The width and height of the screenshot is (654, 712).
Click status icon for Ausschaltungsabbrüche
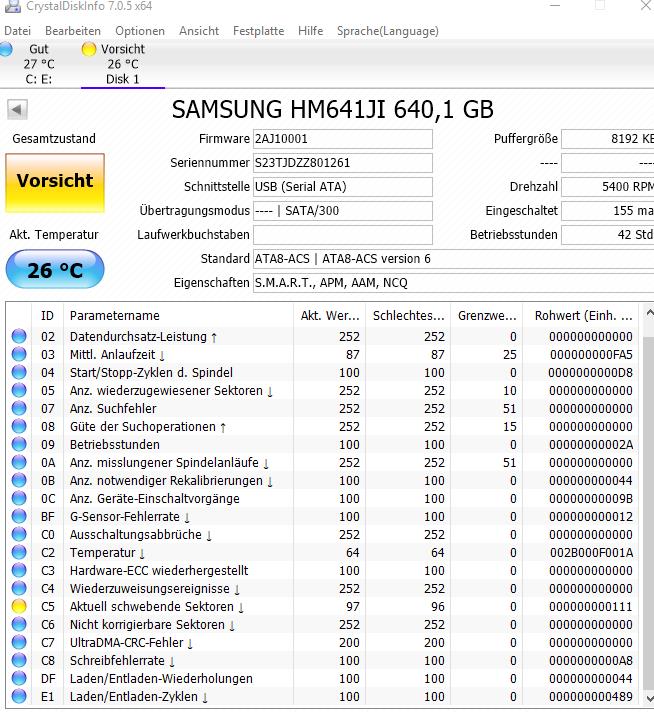pyautogui.click(x=19, y=534)
